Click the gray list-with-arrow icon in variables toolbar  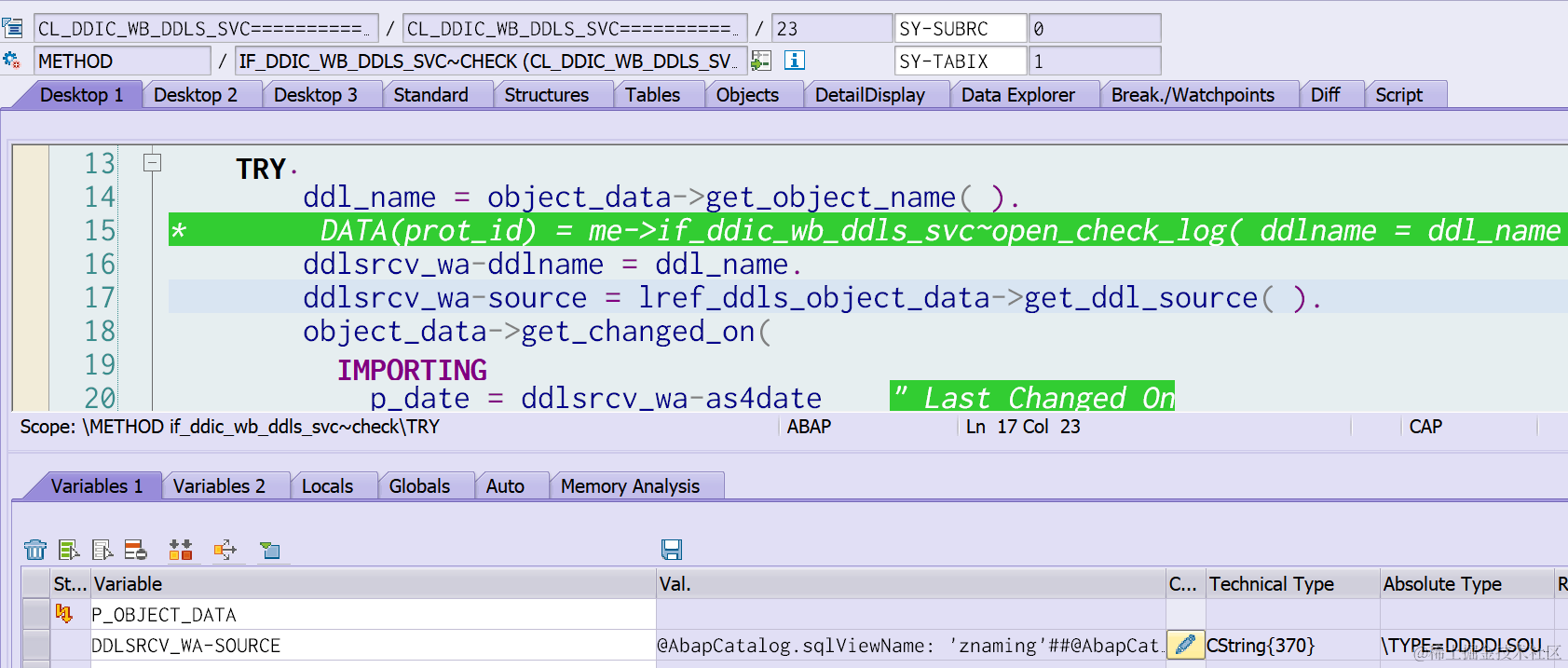[102, 550]
